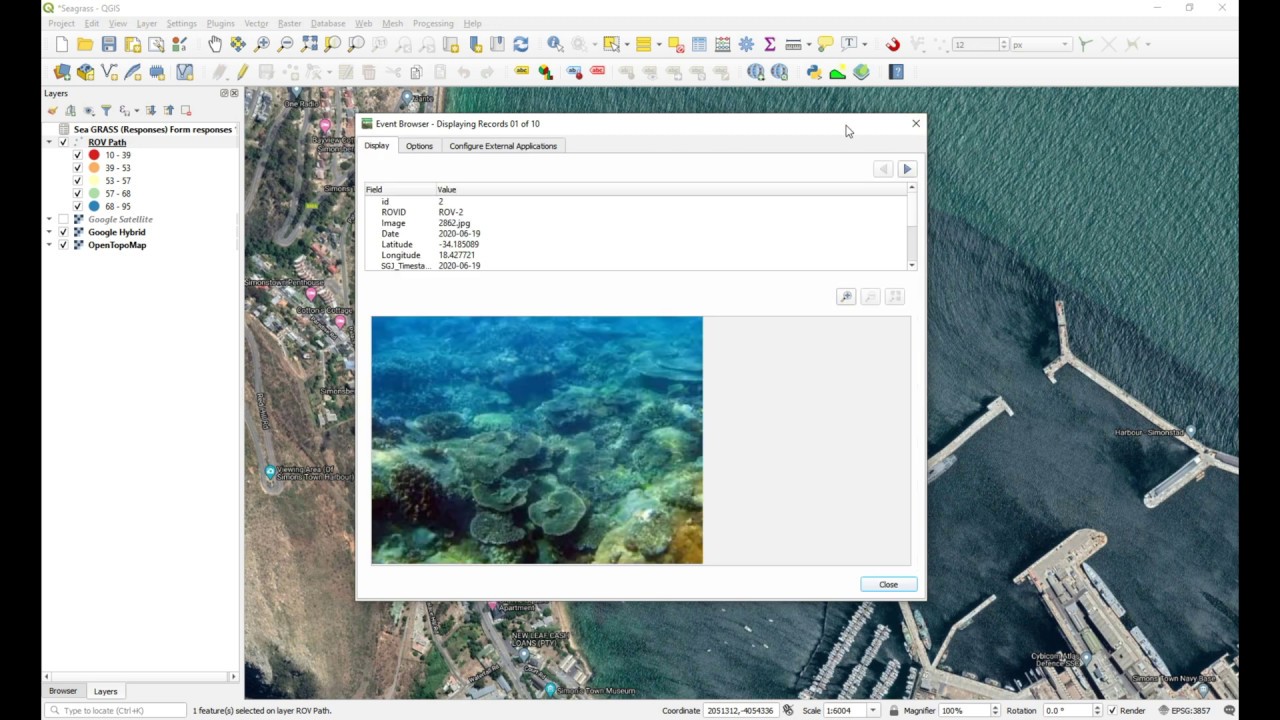The image size is (1280, 720).
Task: Save project with the floppy disk icon
Action: (108, 44)
